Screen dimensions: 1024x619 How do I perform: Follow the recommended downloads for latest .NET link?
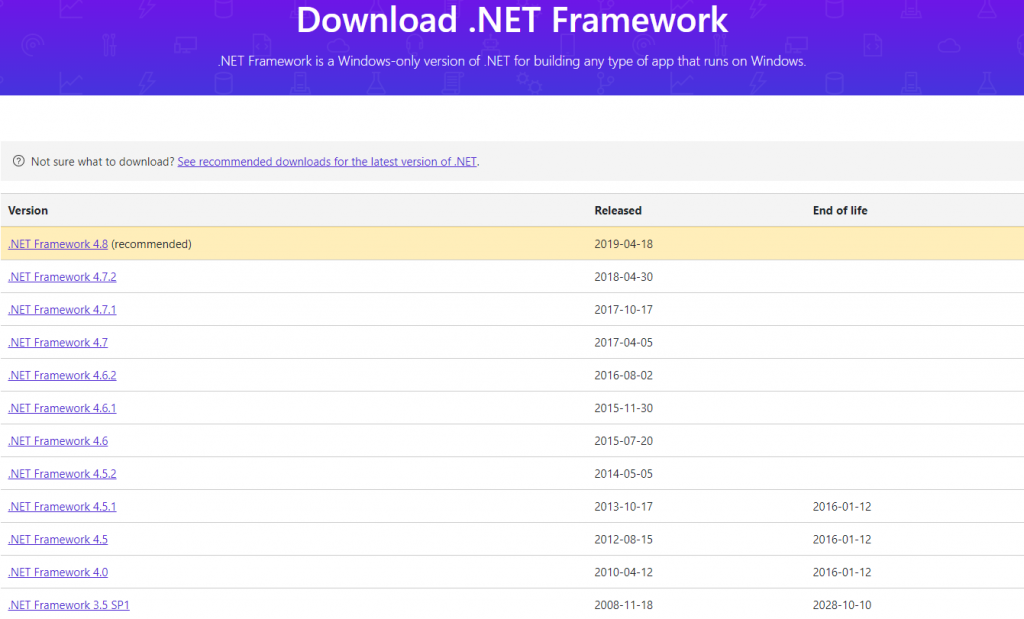pos(327,161)
